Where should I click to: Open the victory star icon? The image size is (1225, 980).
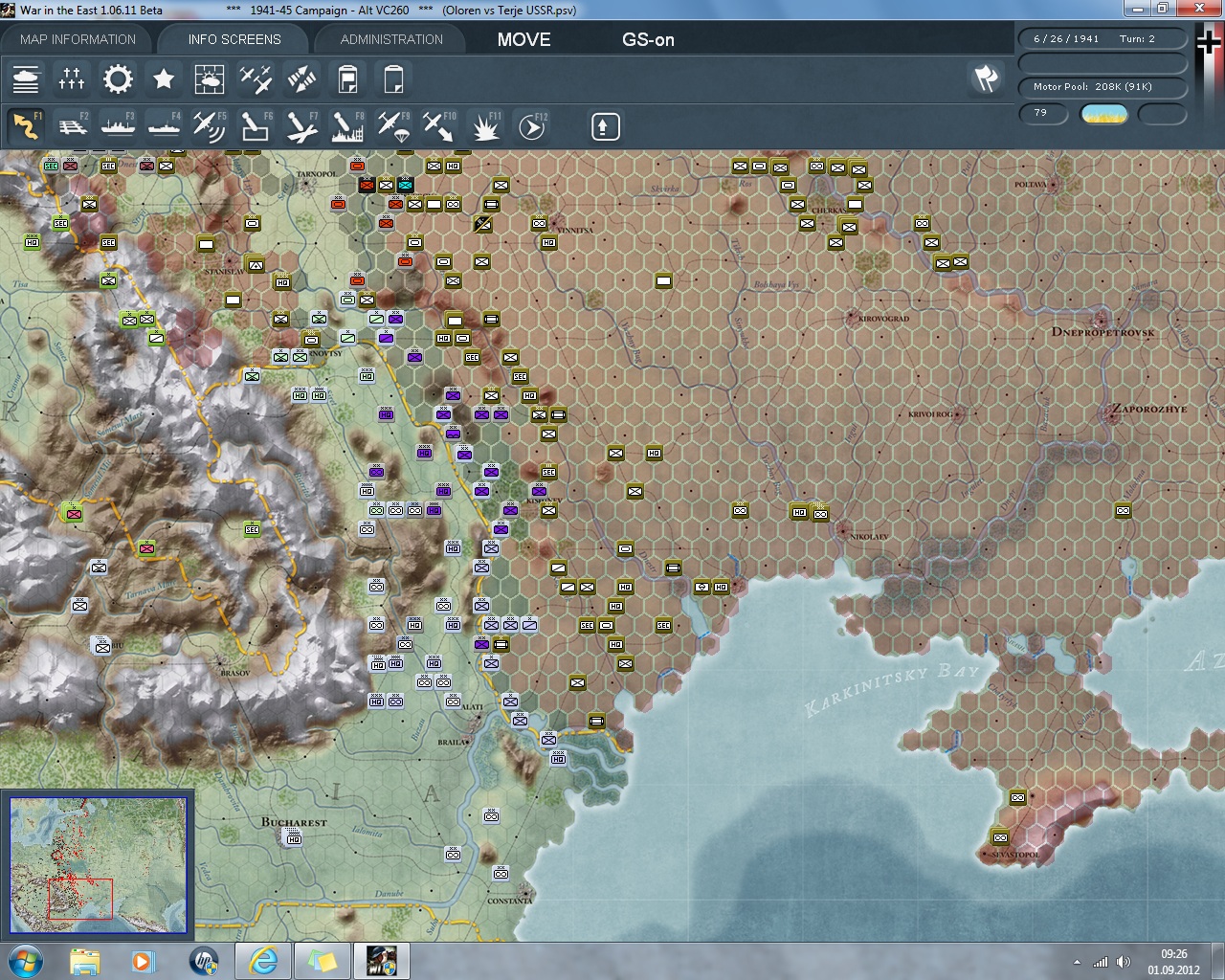[164, 78]
